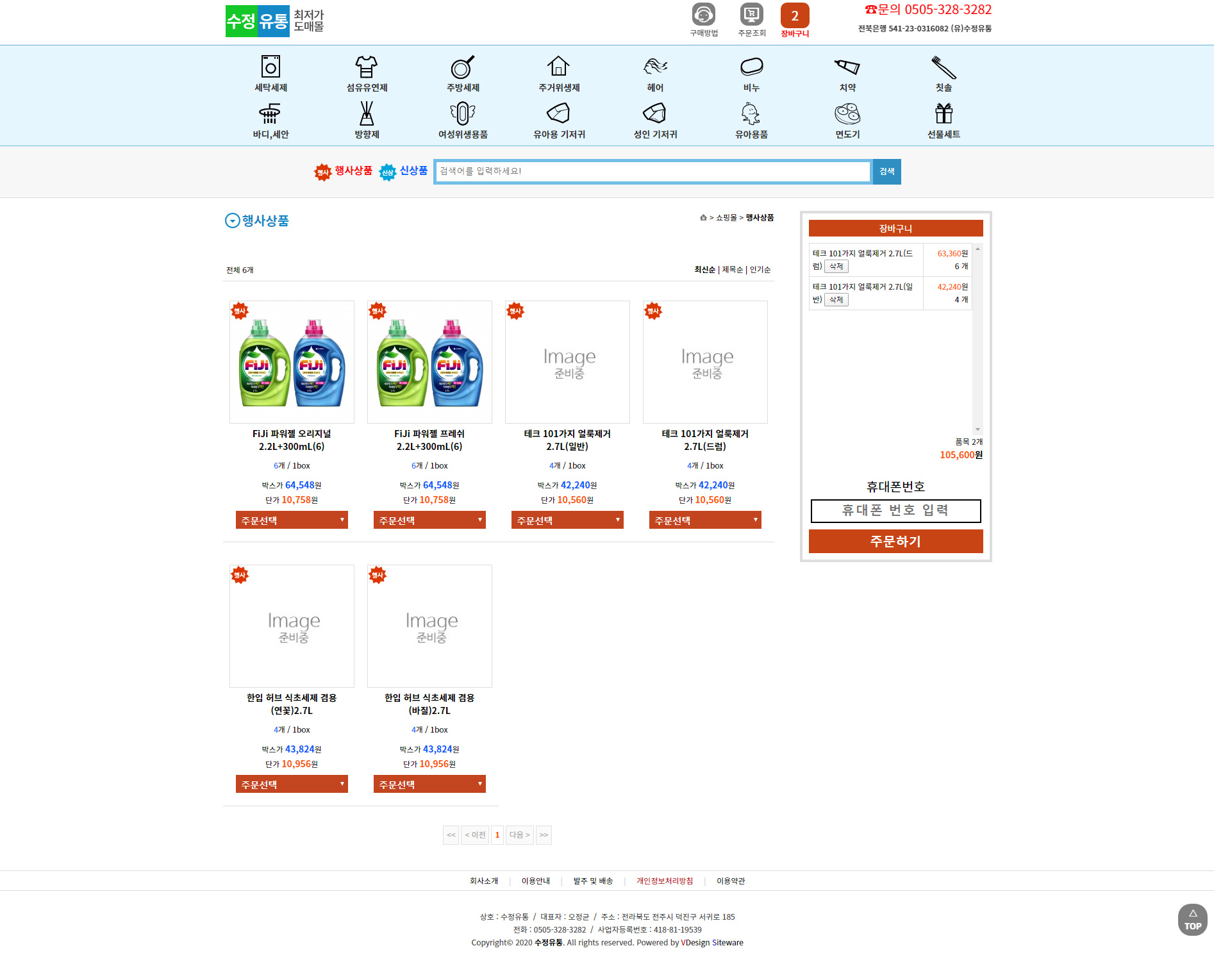Viewport: 1214px width, 980px height.
Task: Open 한입 허브 식초세제 (연꽃) placeholder image
Action: tap(292, 626)
